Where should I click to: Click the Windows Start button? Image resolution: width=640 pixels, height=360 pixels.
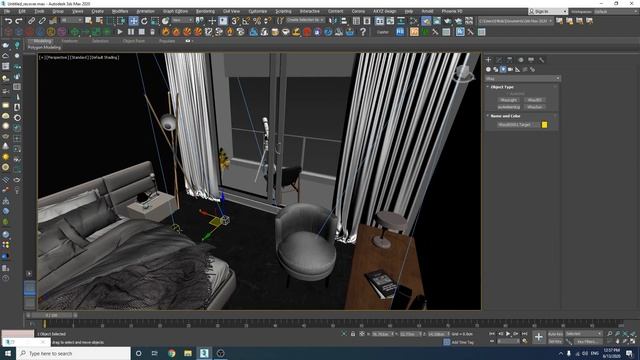coord(8,353)
